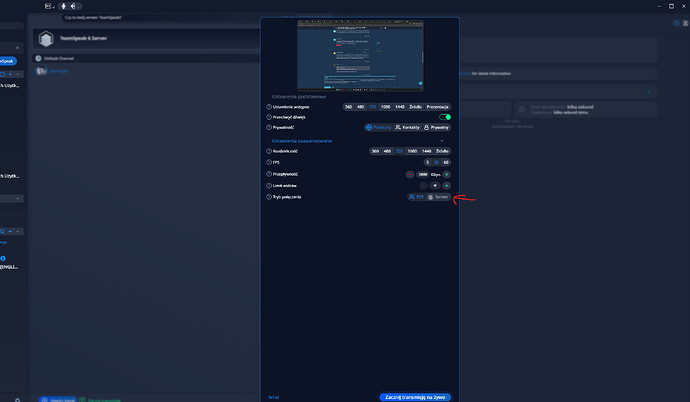Viewport: 690px width, 402px height.
Task: Set privacy to Prywatny
Action: pyautogui.click(x=436, y=128)
